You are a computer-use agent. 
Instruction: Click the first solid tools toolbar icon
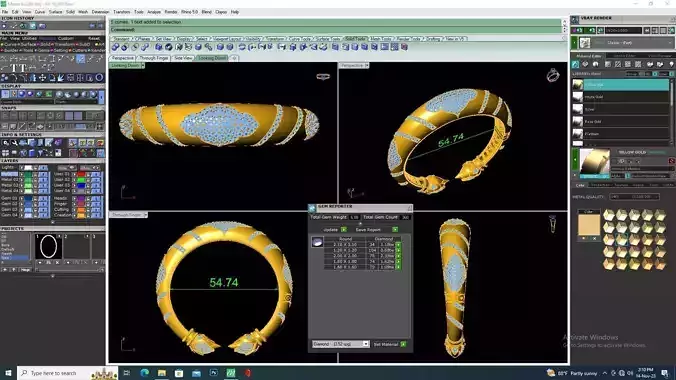pyautogui.click(x=115, y=47)
